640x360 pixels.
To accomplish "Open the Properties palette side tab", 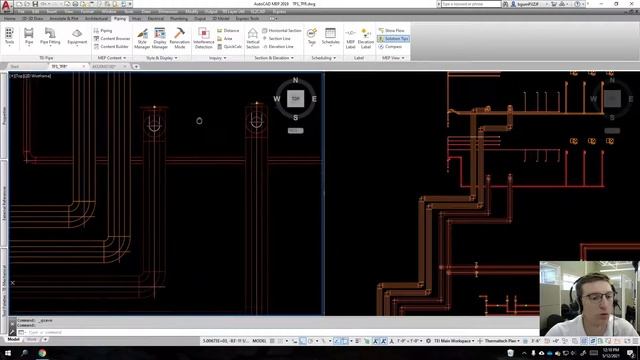I will [4, 116].
